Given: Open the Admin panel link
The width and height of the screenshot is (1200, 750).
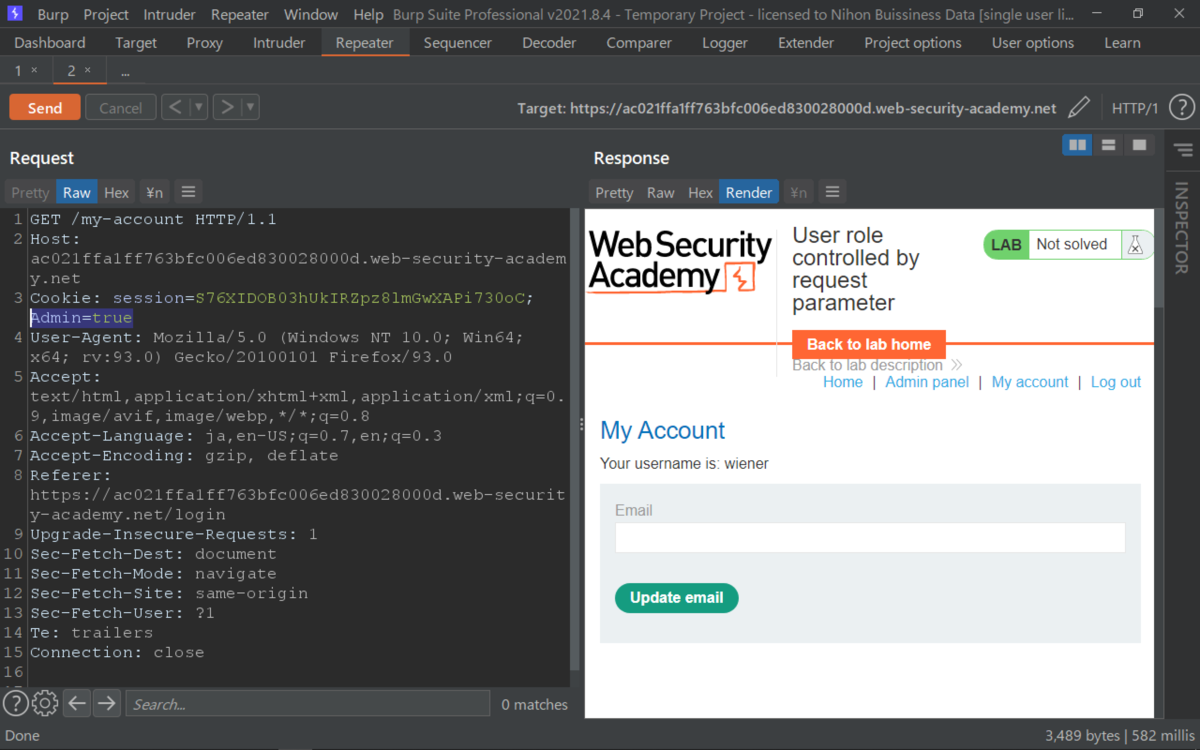Looking at the screenshot, I should (x=927, y=382).
